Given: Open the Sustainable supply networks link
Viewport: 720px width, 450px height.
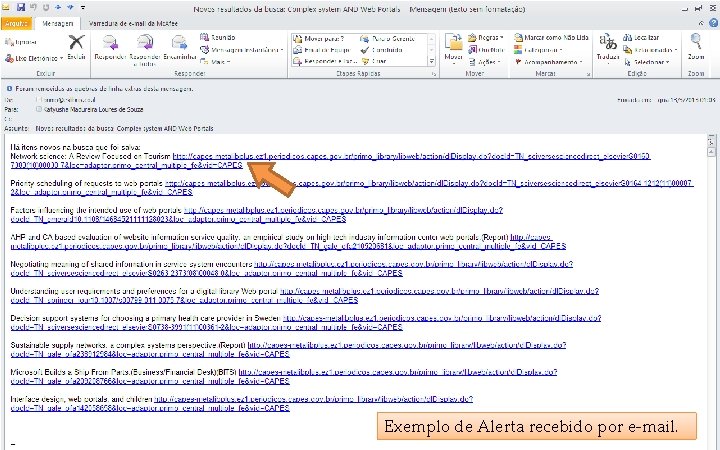Looking at the screenshot, I should 406,345.
